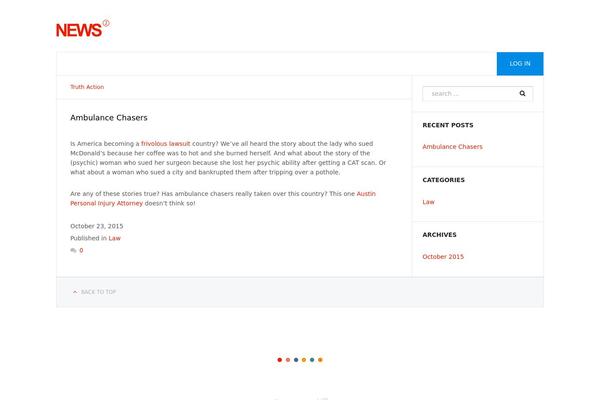The width and height of the screenshot is (600, 400).
Task: Click the dark blue dot at bottom
Action: coord(296,360)
